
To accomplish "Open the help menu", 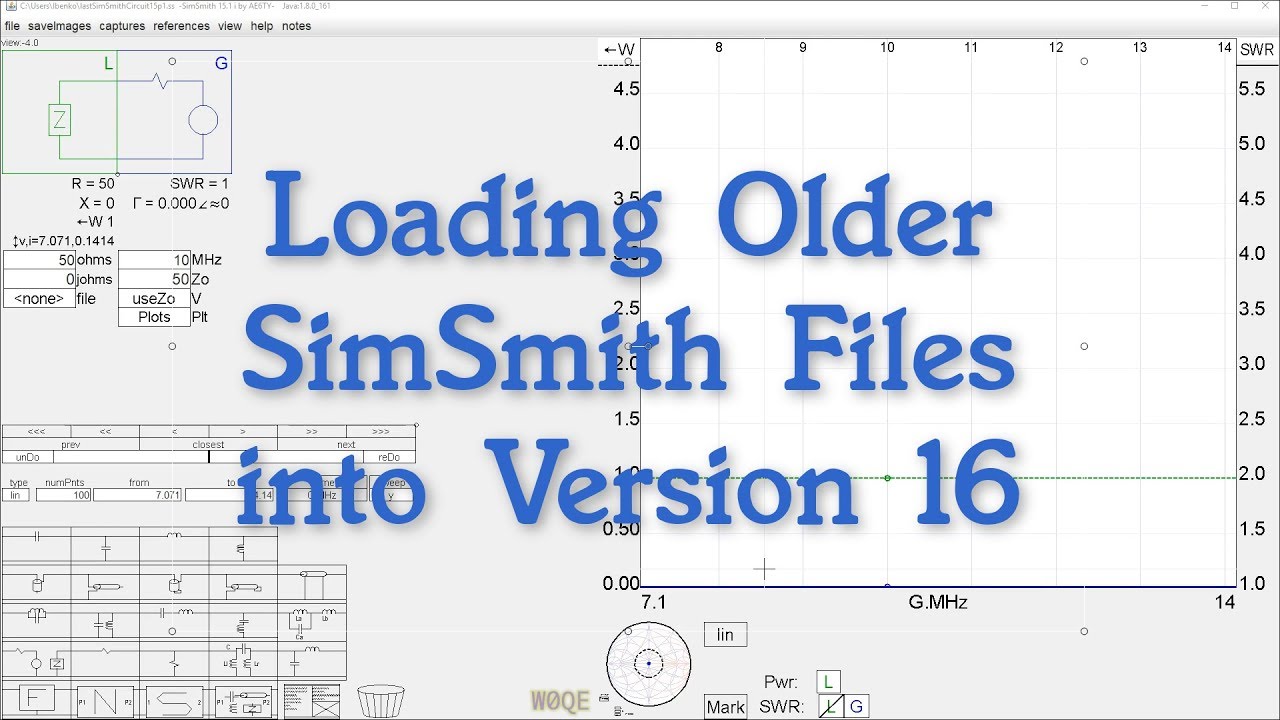I will (x=262, y=26).
